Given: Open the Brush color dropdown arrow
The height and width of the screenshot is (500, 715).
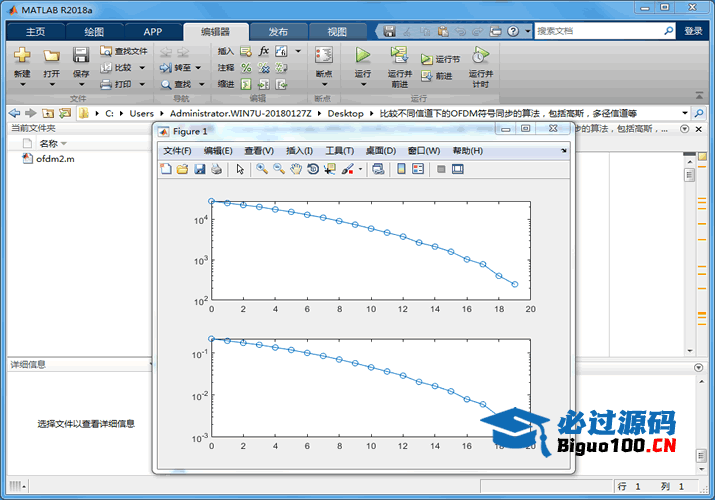Looking at the screenshot, I should pos(360,169).
